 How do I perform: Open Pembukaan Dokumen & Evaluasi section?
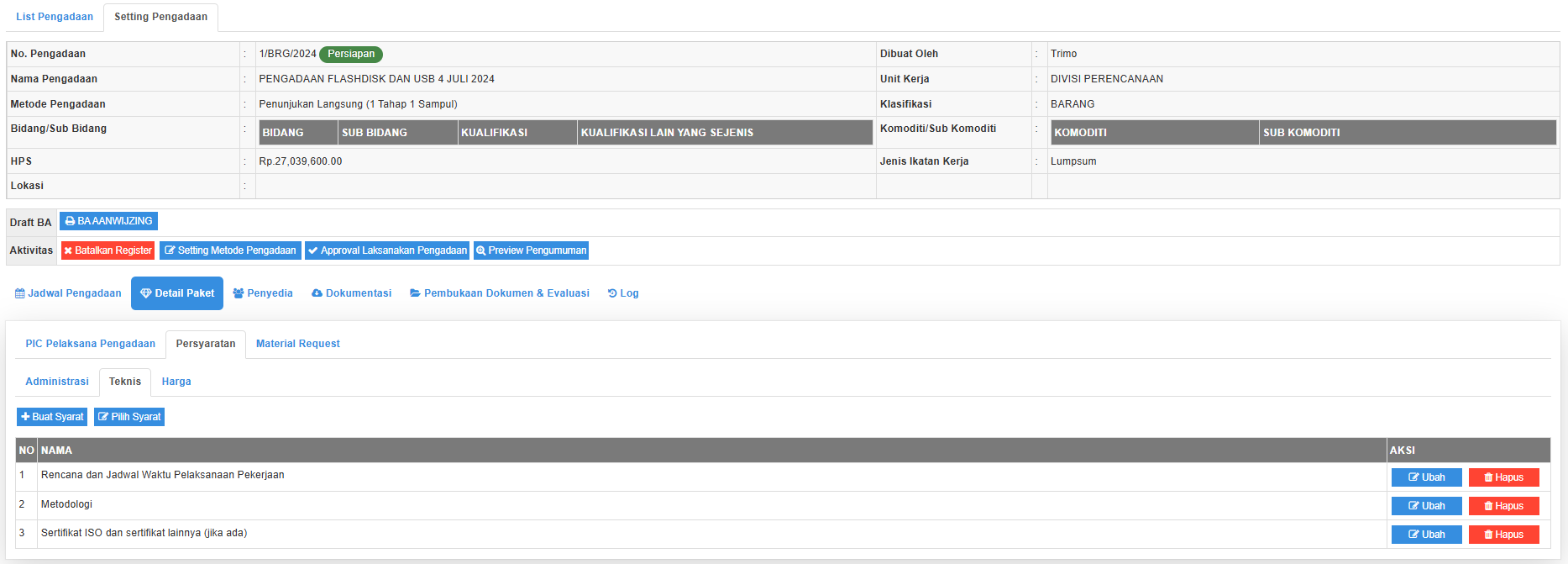pos(500,293)
